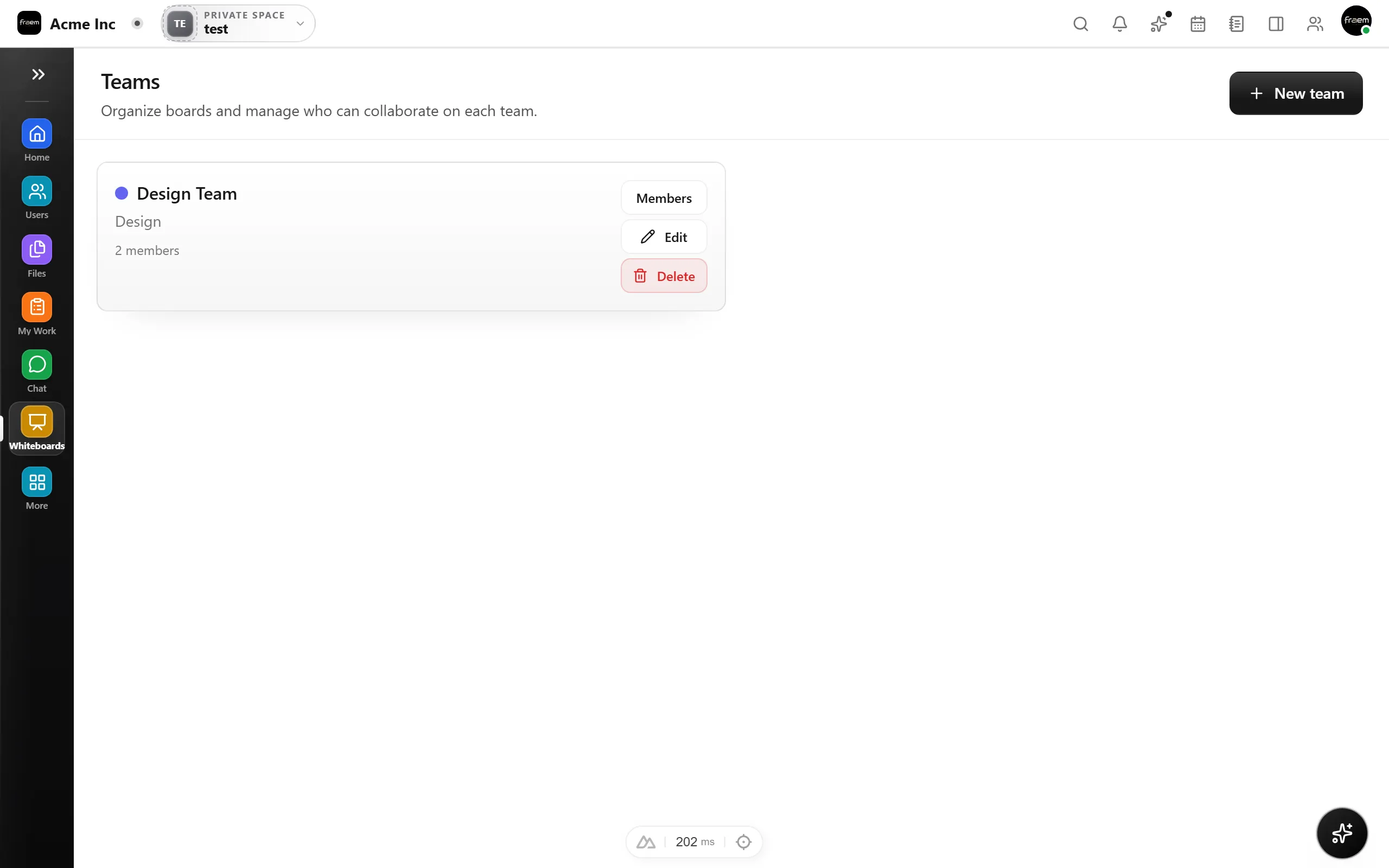Open AI sparkles icon in header
Viewport: 1389px width, 868px height.
tap(1158, 23)
